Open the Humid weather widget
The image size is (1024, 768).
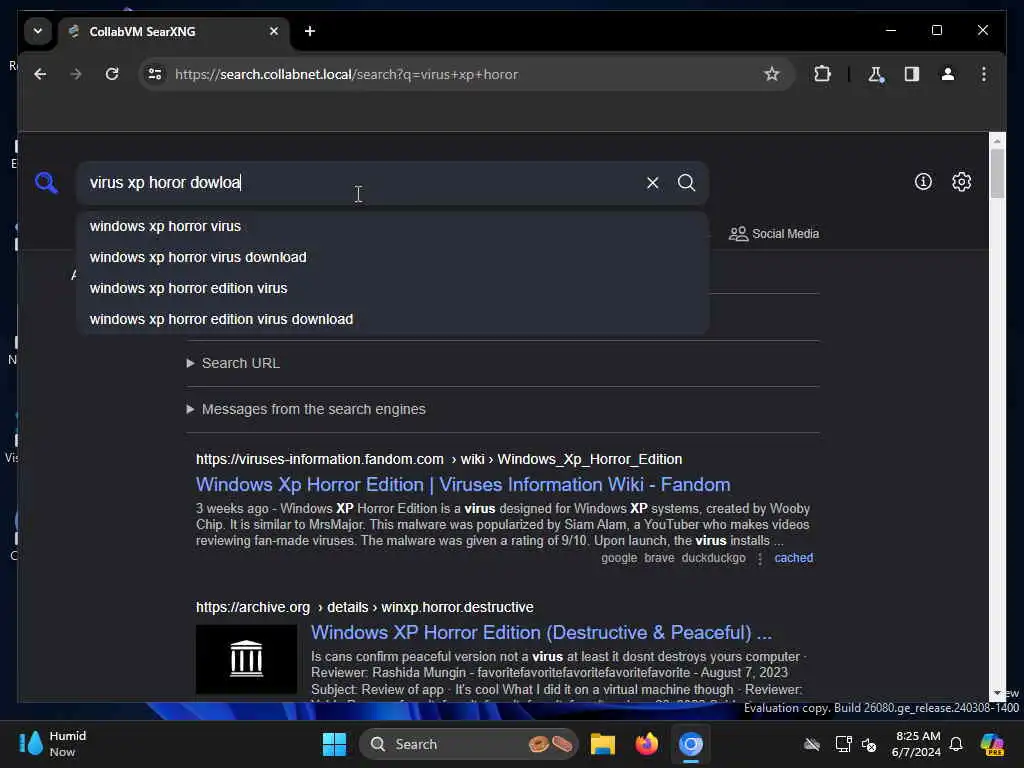54,744
